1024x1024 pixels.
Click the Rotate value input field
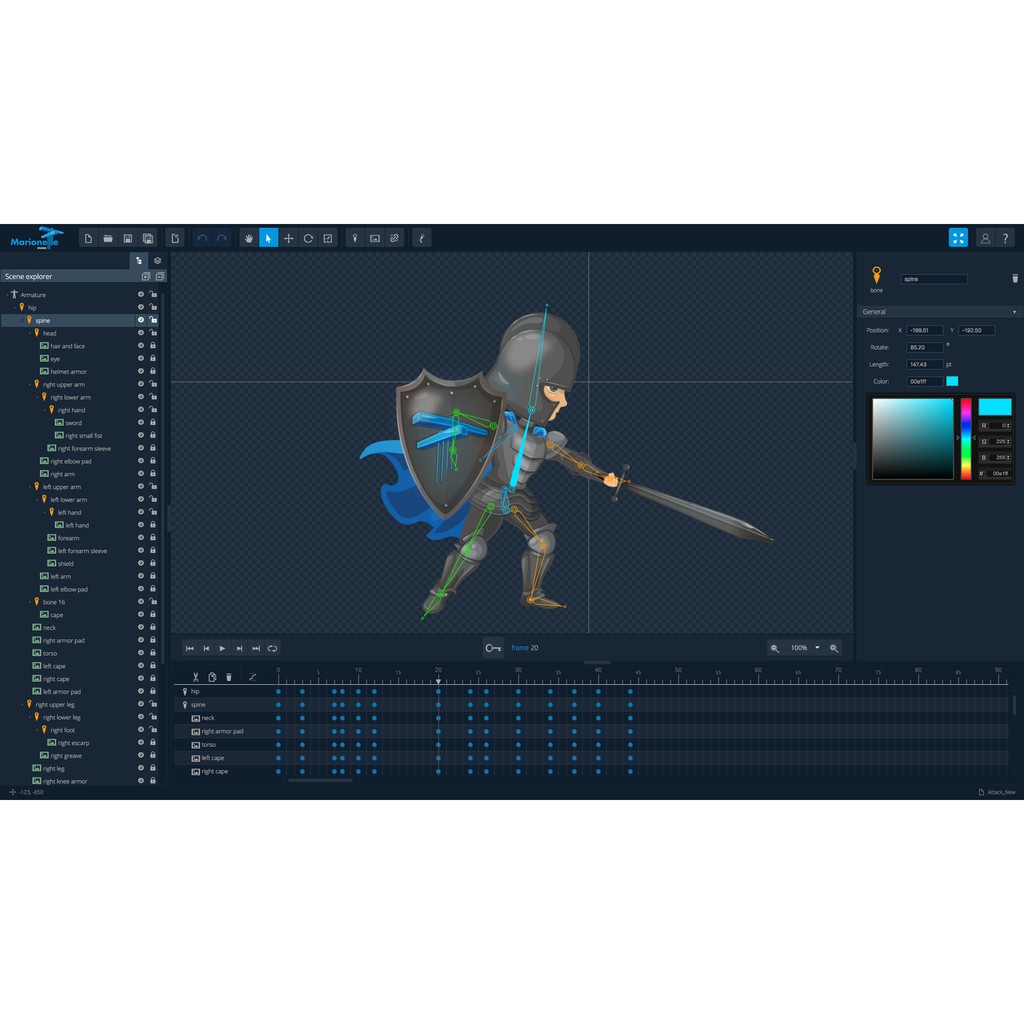[x=923, y=347]
